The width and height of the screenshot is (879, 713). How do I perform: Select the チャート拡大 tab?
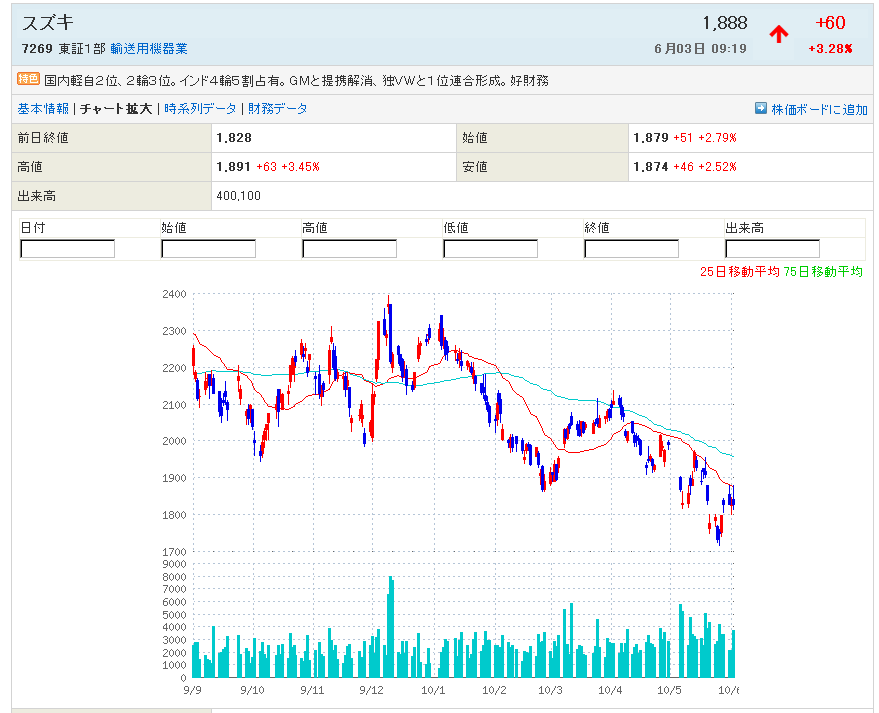(116, 109)
